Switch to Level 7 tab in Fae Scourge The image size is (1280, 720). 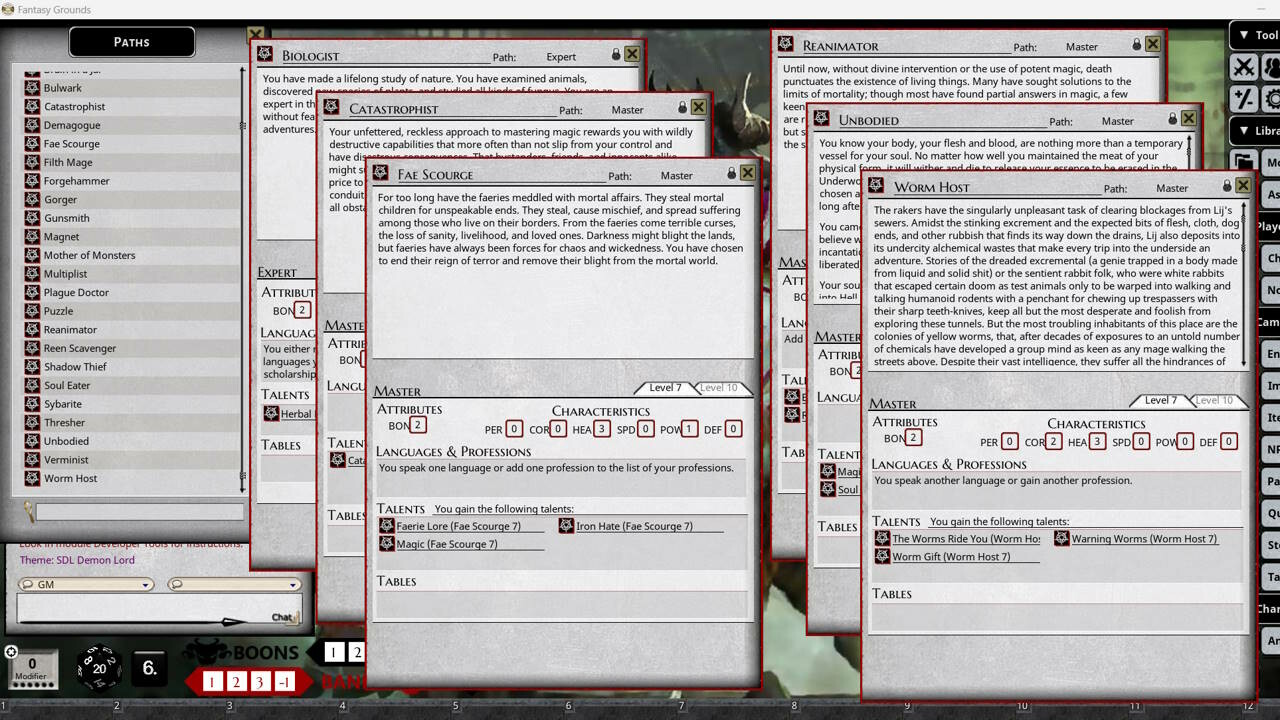[x=665, y=388]
